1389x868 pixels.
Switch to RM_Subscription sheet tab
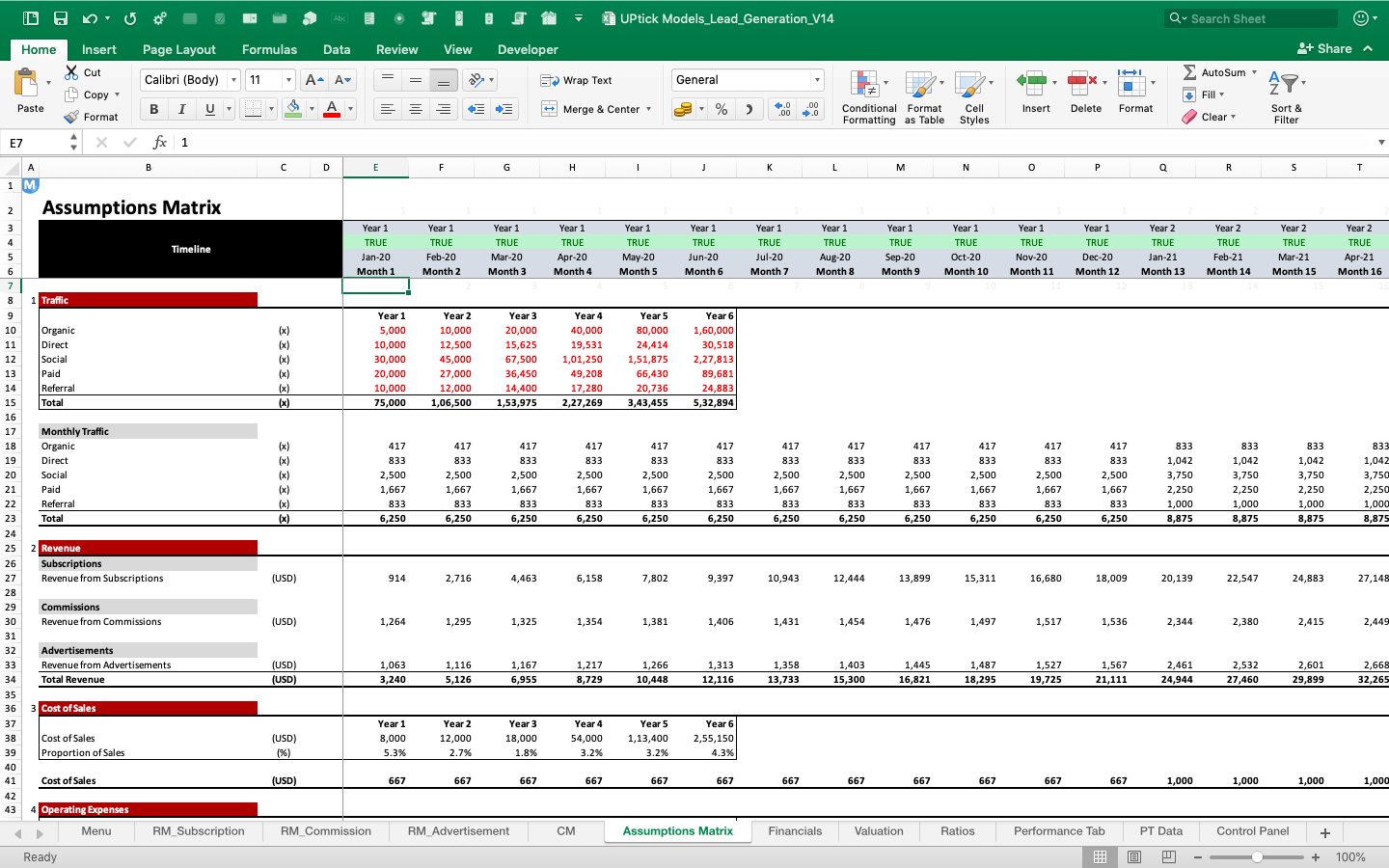tap(199, 831)
